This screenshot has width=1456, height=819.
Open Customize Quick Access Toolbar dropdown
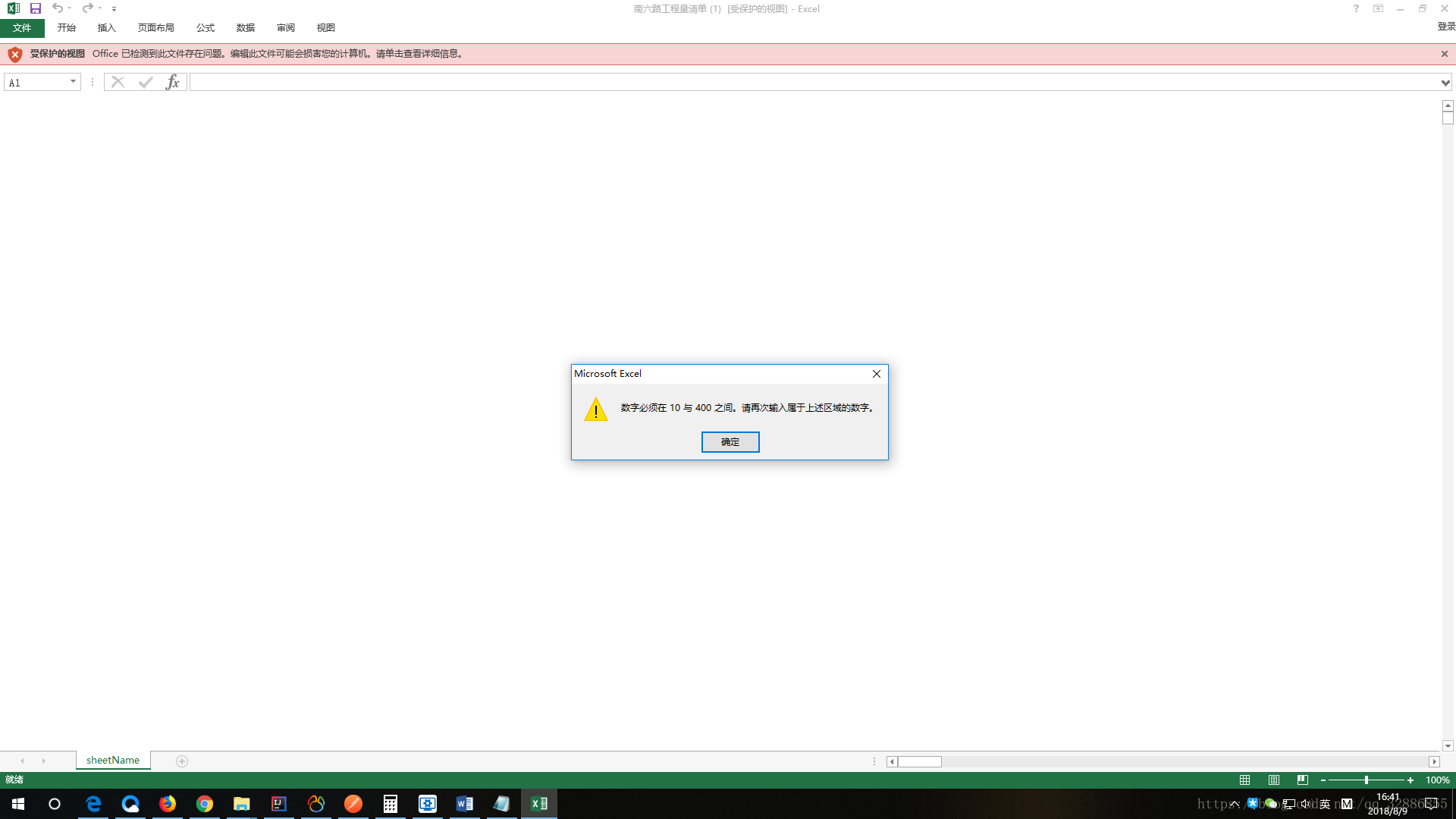coord(115,9)
